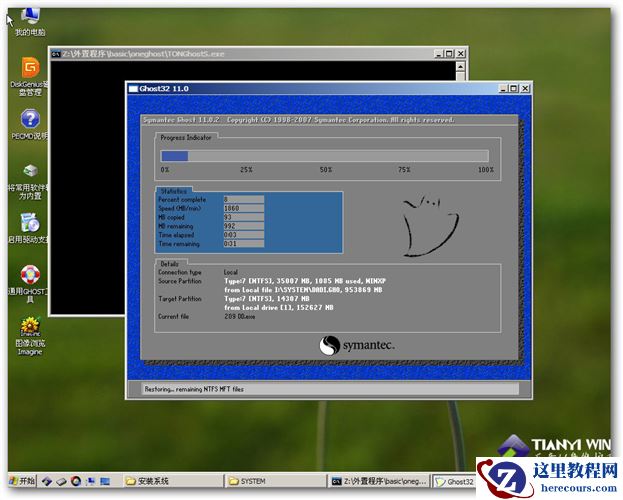Click the 'from Local file' source path line
623x500 pixels.
pos(303,290)
